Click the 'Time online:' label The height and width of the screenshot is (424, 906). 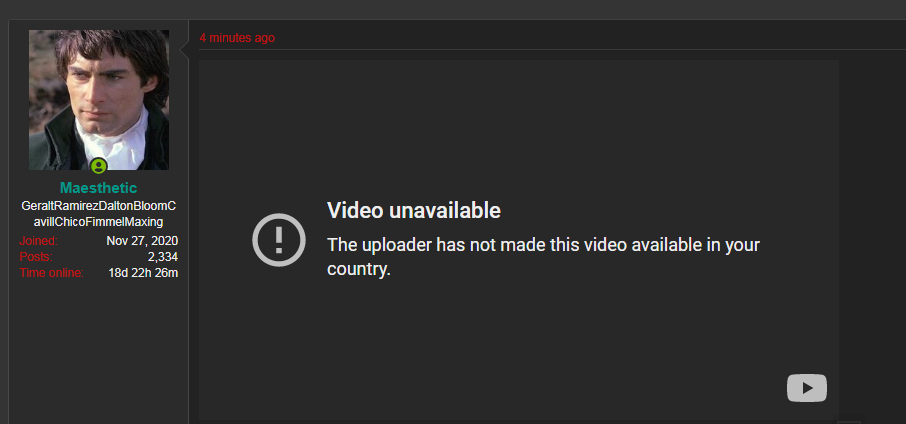click(x=51, y=273)
